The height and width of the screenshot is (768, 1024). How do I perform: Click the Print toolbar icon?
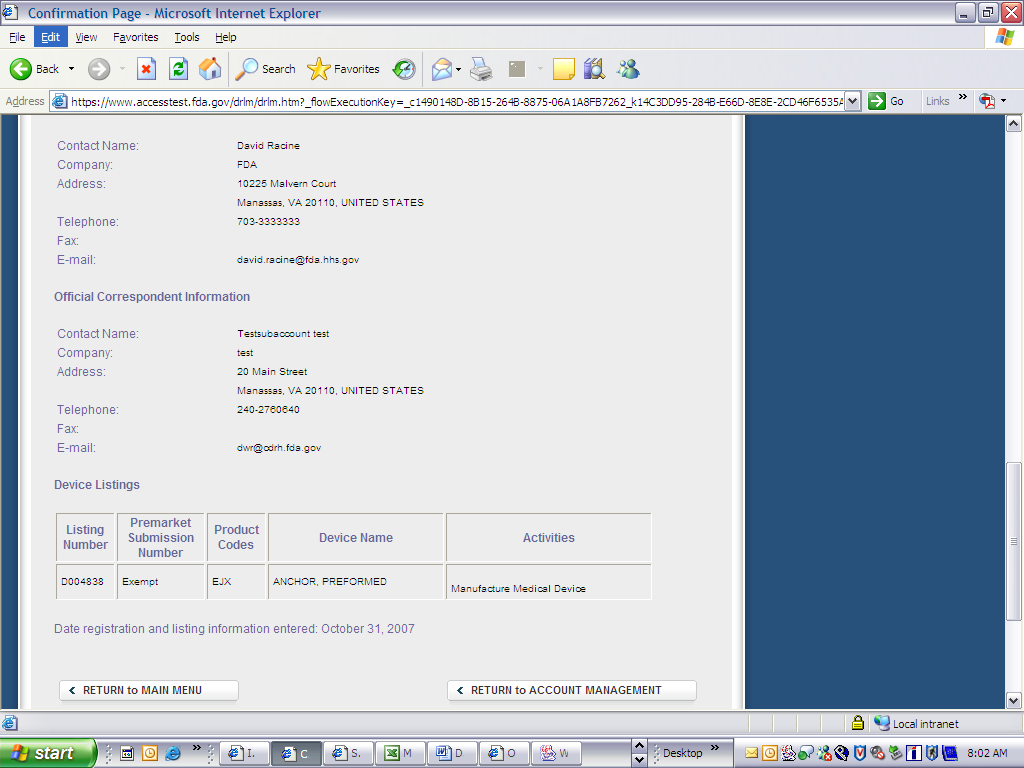coord(481,69)
